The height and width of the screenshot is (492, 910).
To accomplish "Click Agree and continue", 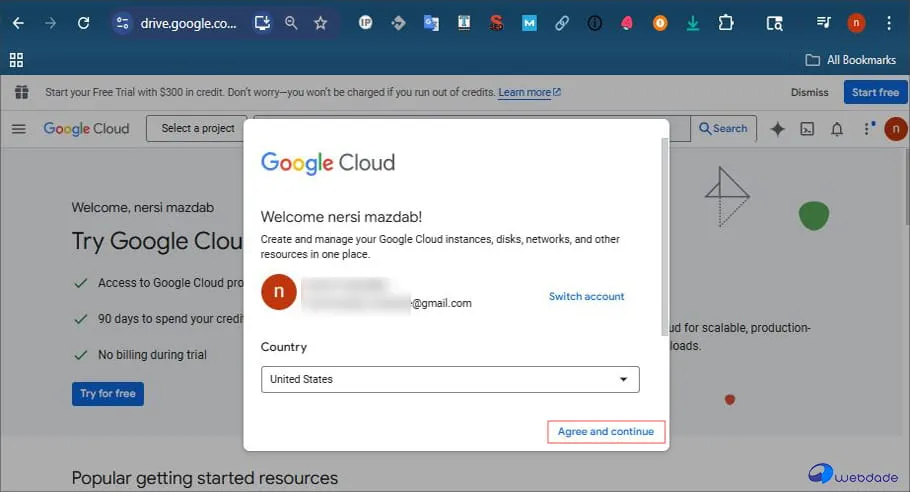I will [605, 432].
